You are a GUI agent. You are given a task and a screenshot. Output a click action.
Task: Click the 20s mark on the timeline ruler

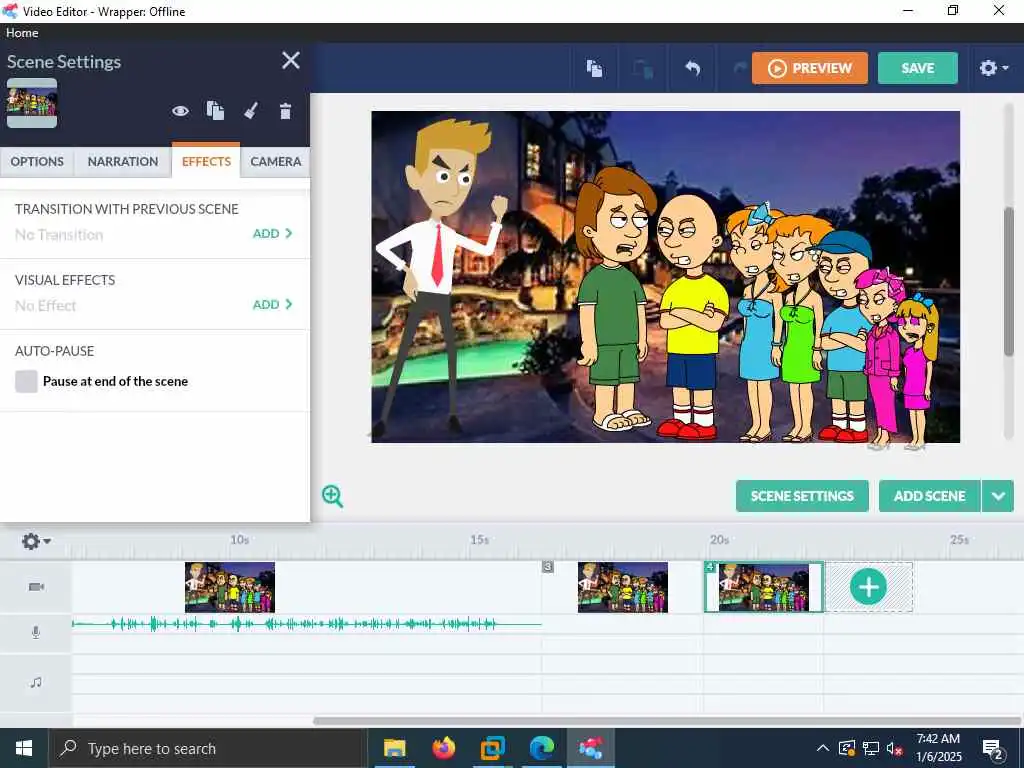[719, 540]
